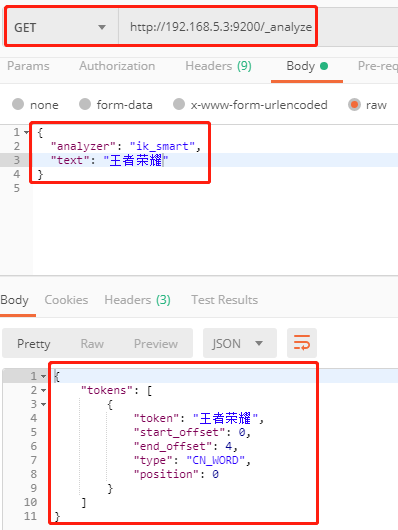Select Raw response view

92,344
